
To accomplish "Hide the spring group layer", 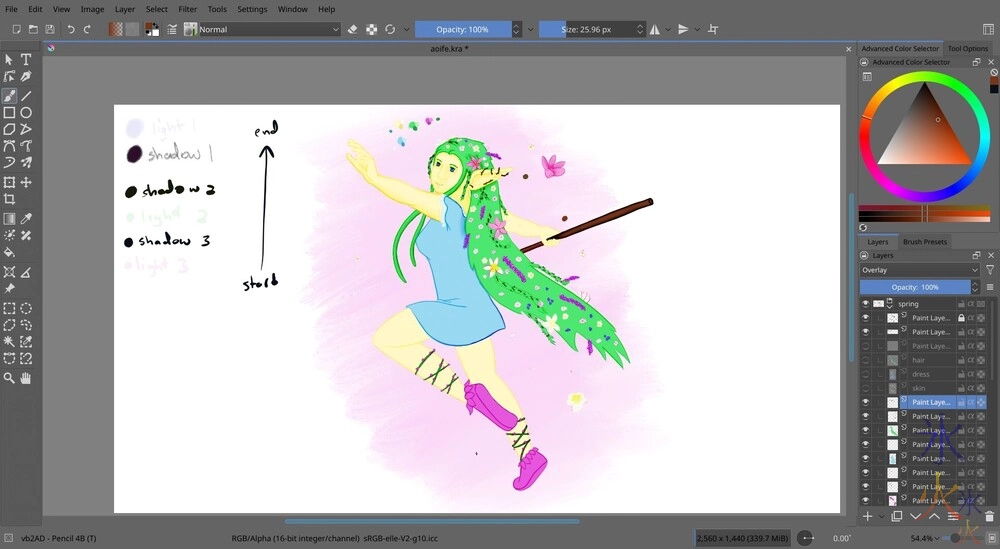I will pos(866,303).
